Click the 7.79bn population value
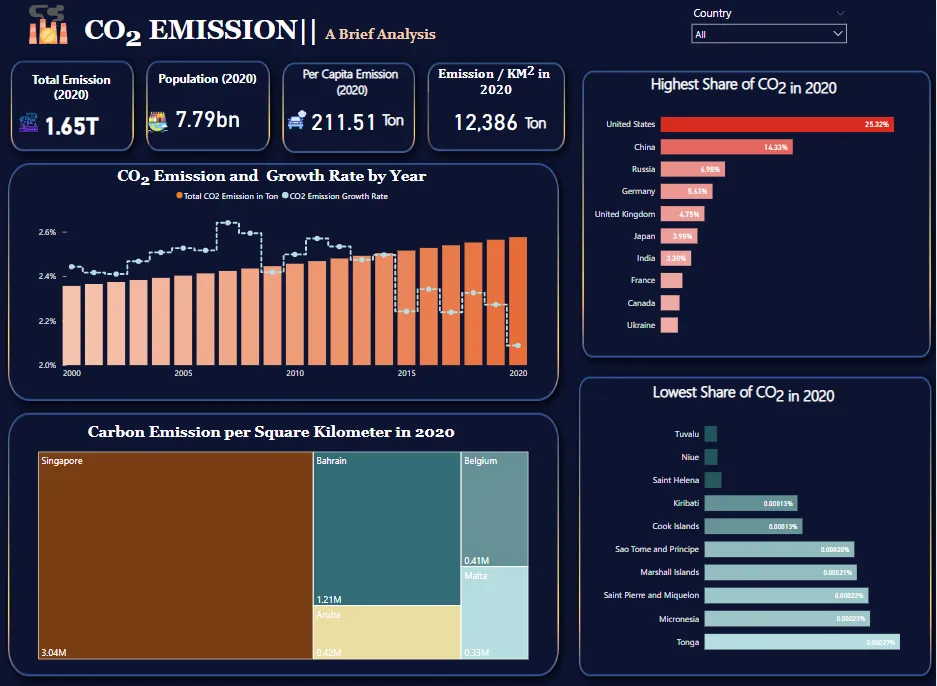937x686 pixels. [207, 120]
